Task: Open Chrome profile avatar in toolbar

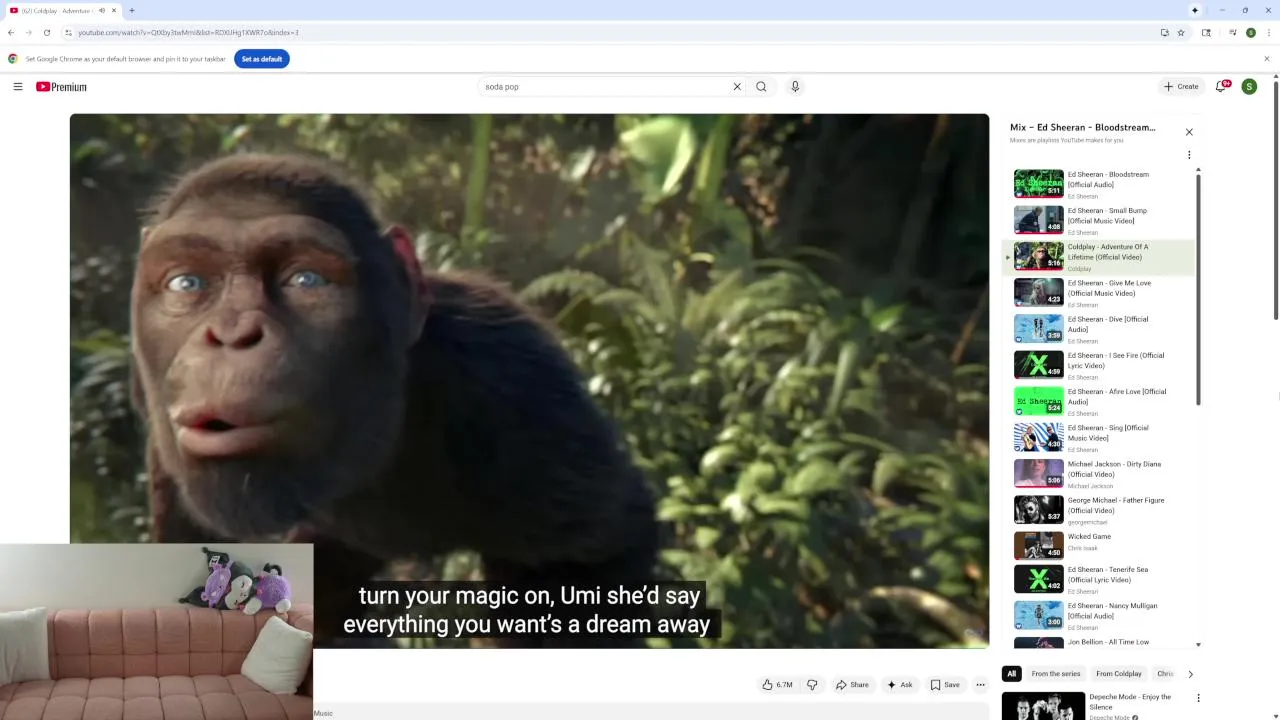Action: (x=1251, y=33)
